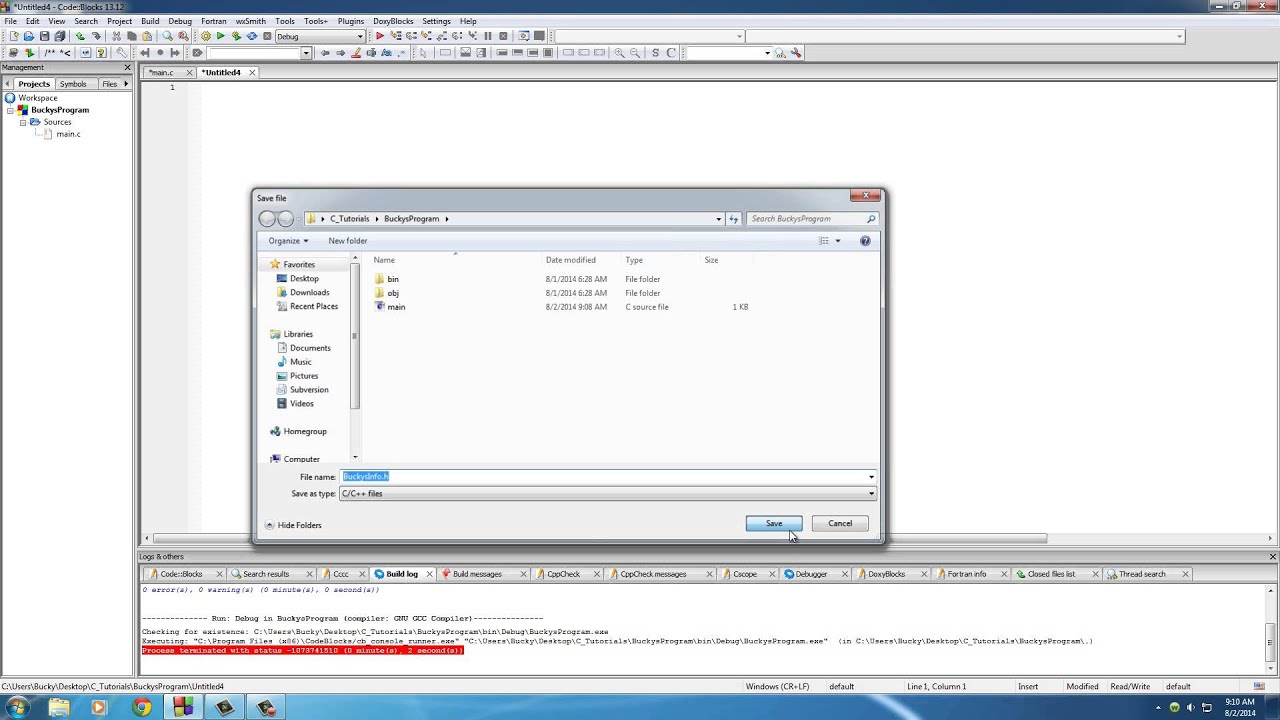Click the Windows Start orb
This screenshot has width=1280, height=720.
17,707
